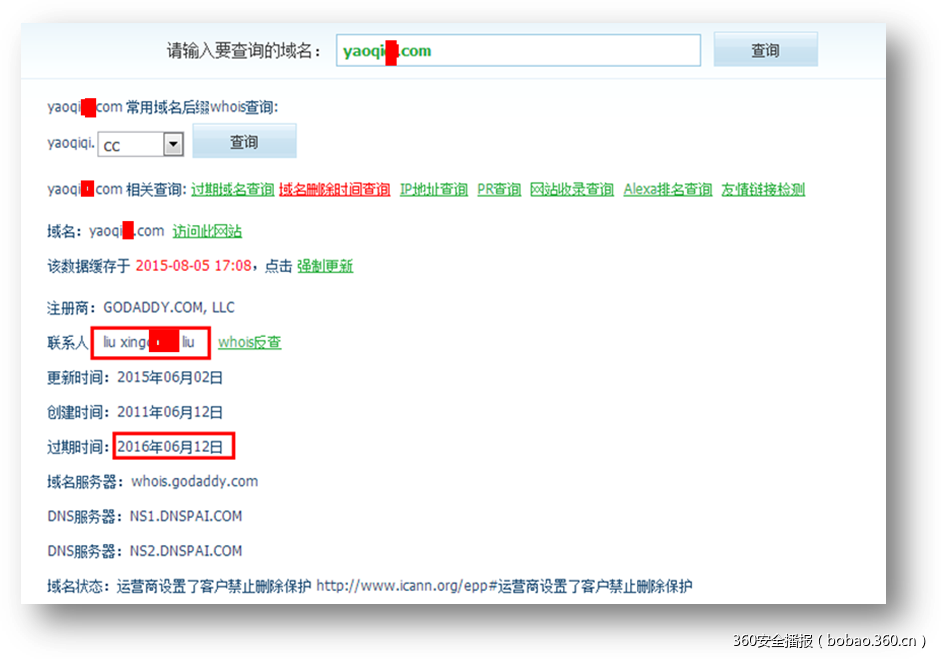Screen dimensions: 941x659
Task: Click the dropdown arrow beside the suffix box
Action: point(173,143)
